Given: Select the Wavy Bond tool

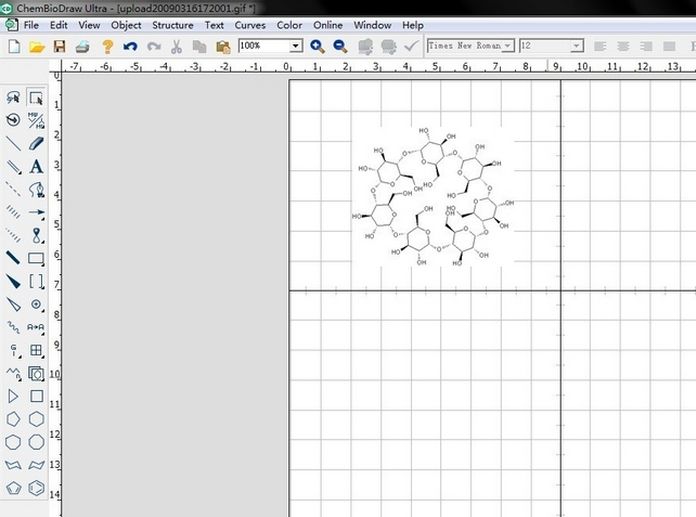Looking at the screenshot, I should pos(13,328).
